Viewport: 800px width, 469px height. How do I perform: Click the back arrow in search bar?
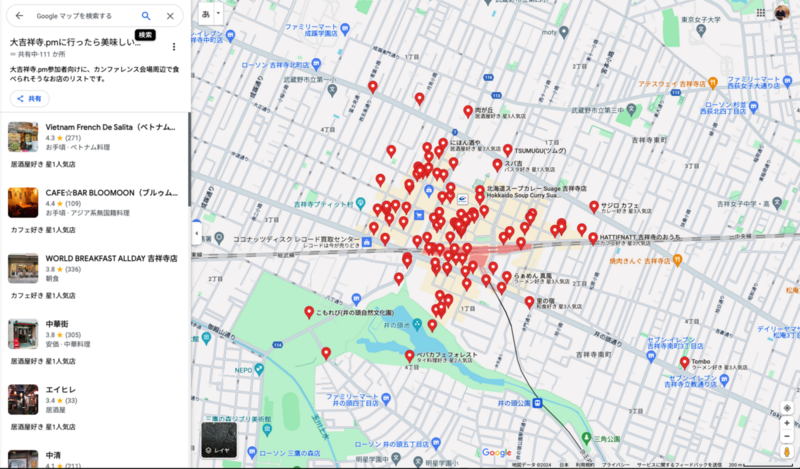[19, 16]
